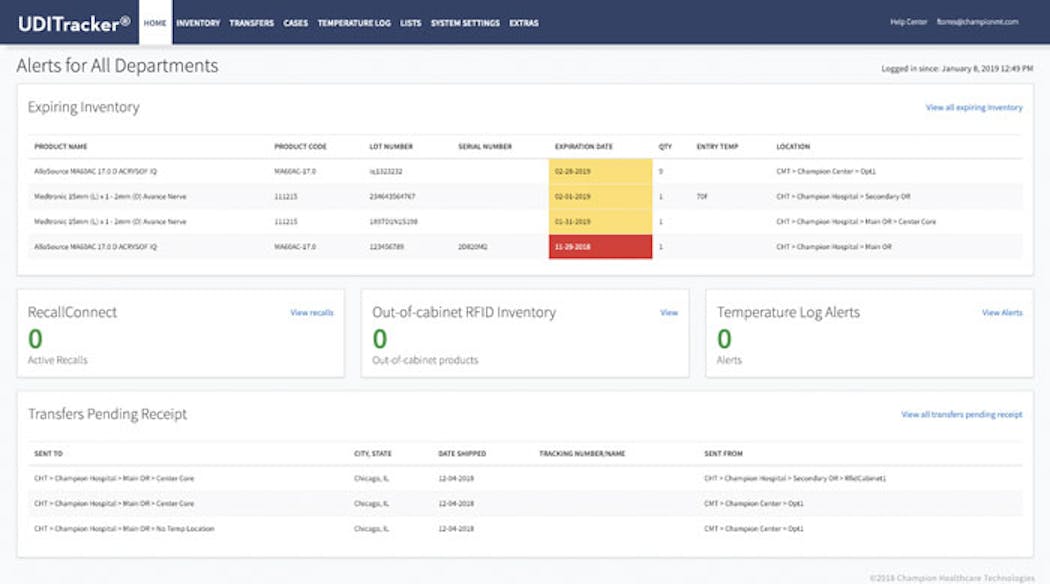
Task: Open the Cases menu item
Action: click(295, 23)
